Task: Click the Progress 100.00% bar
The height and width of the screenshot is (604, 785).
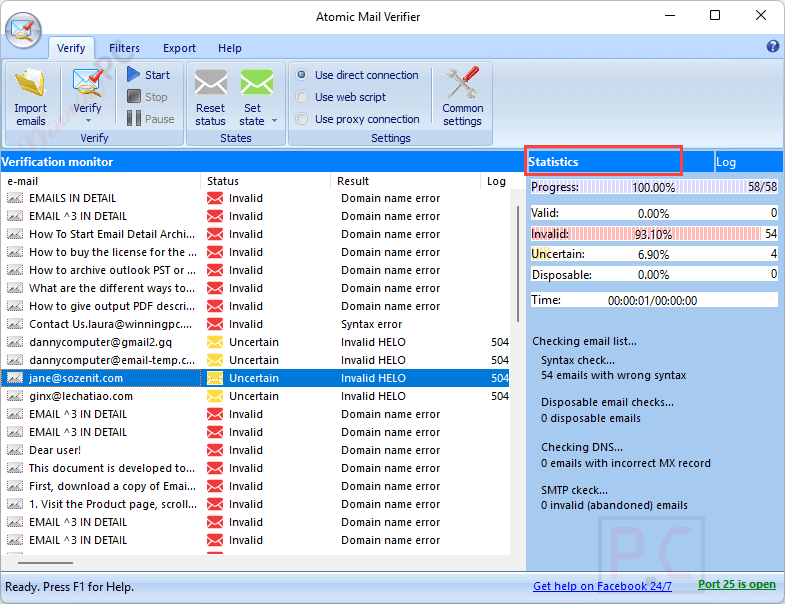Action: pos(654,187)
